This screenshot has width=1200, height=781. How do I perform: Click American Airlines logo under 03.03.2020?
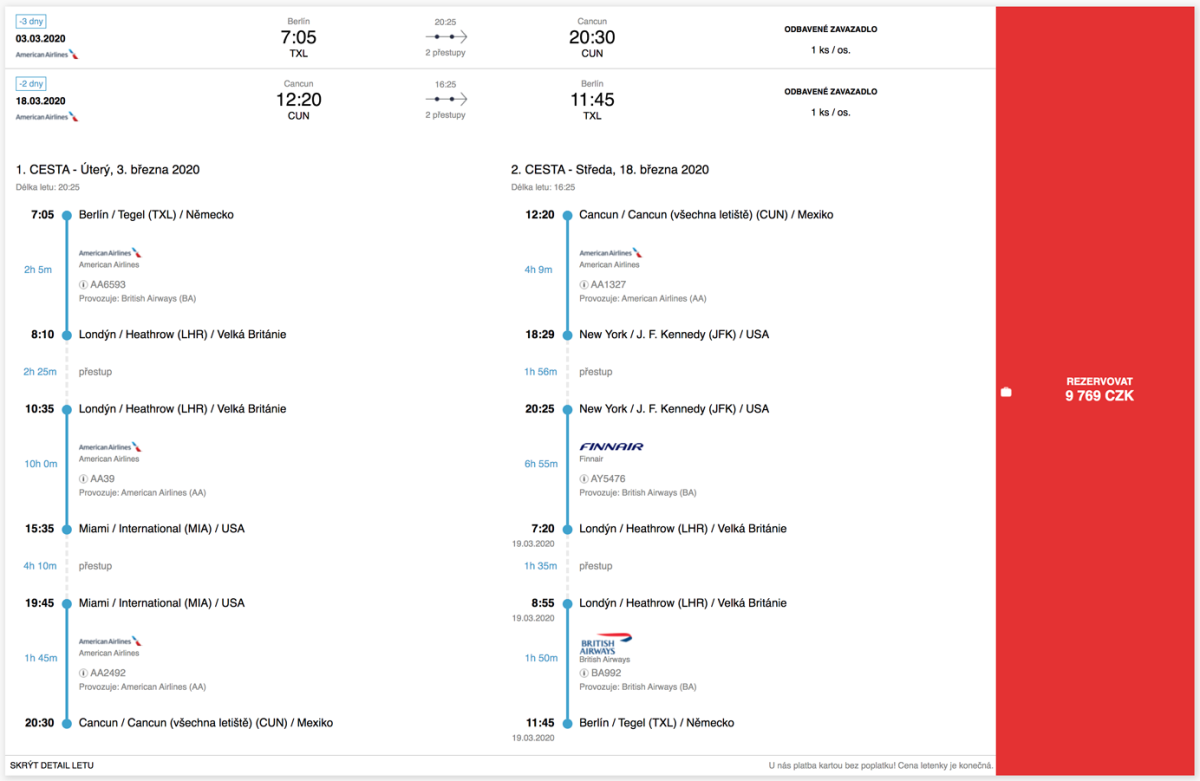click(x=47, y=54)
